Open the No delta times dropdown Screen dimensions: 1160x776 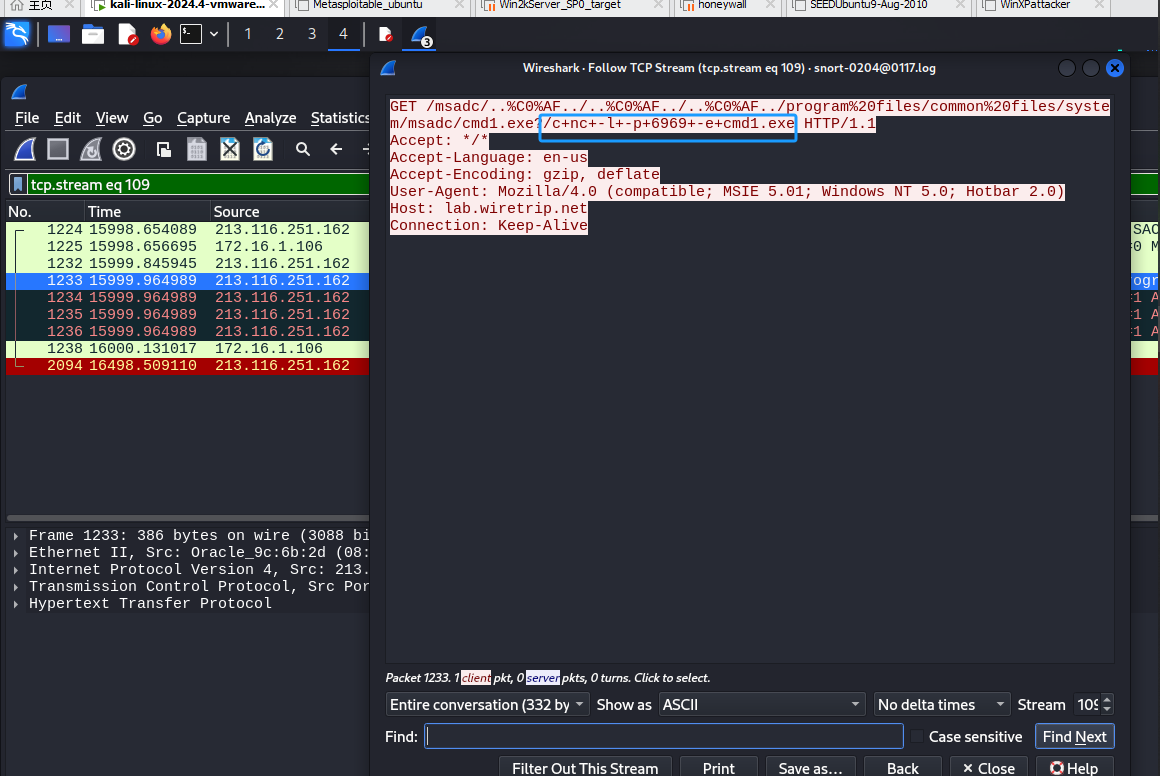click(x=941, y=704)
